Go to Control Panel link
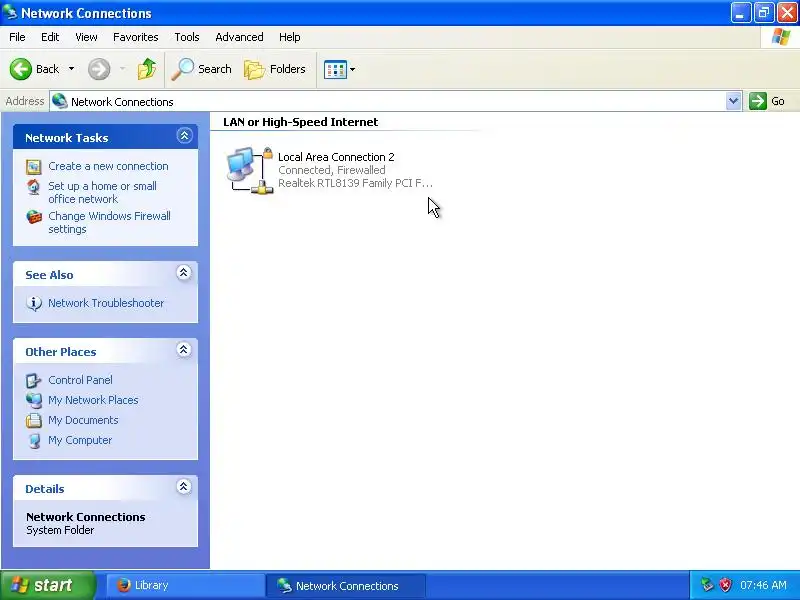 tap(80, 381)
